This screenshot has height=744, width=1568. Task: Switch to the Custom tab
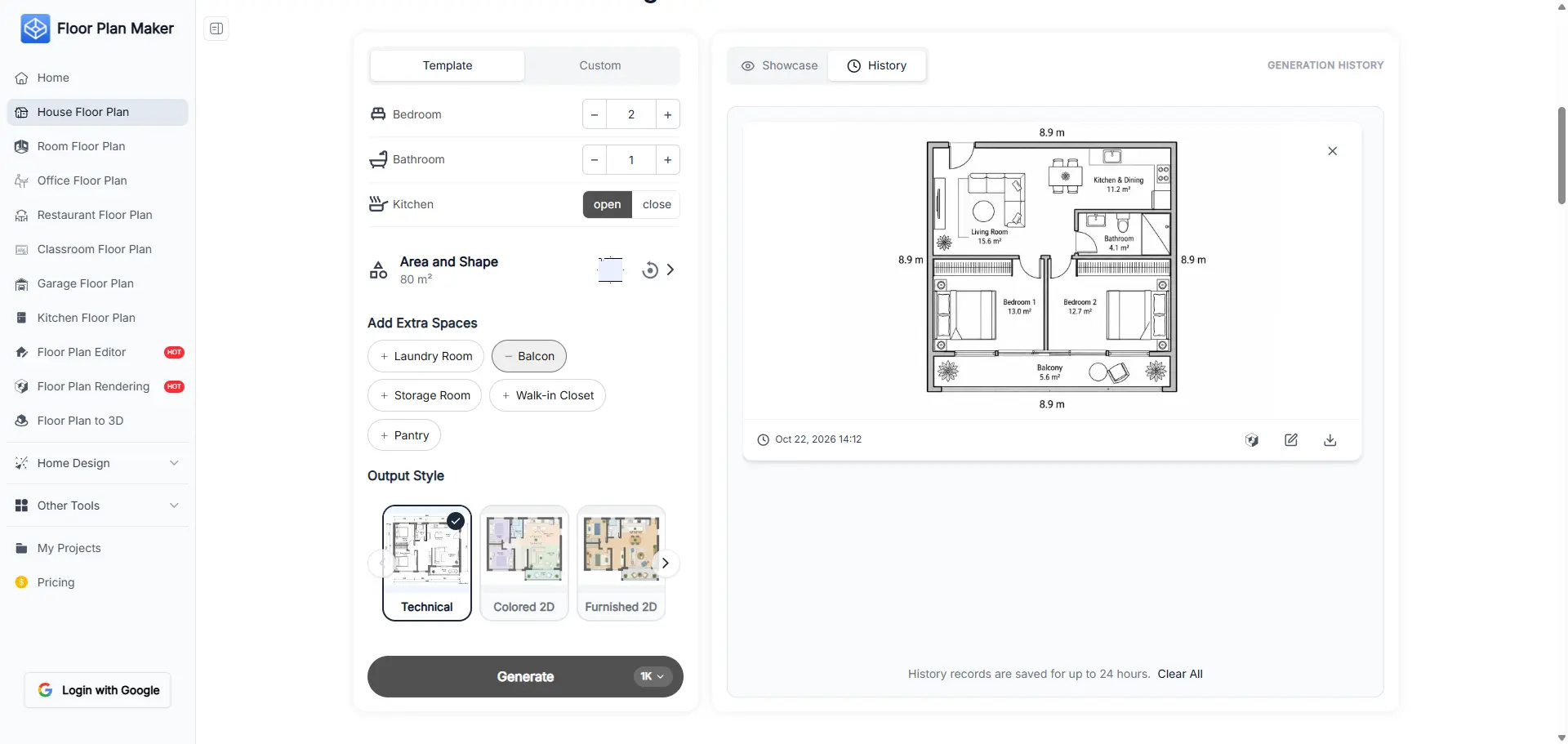tap(600, 65)
